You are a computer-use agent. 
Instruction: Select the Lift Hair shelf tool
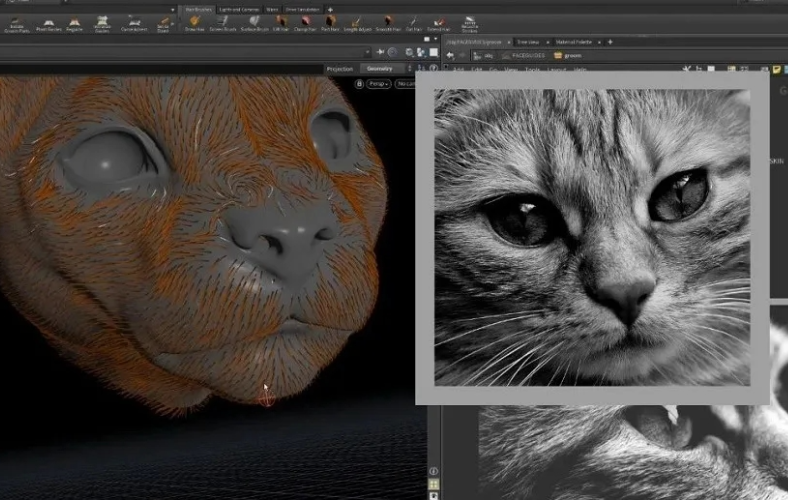click(281, 23)
